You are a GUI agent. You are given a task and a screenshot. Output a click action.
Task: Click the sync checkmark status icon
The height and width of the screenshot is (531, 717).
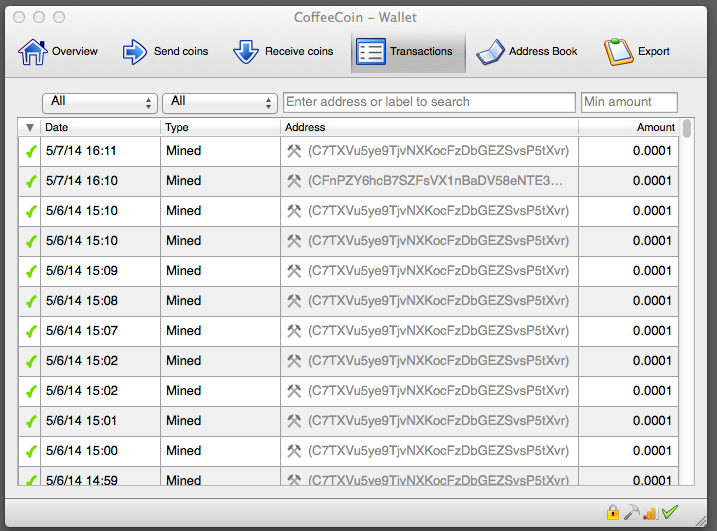(x=670, y=512)
